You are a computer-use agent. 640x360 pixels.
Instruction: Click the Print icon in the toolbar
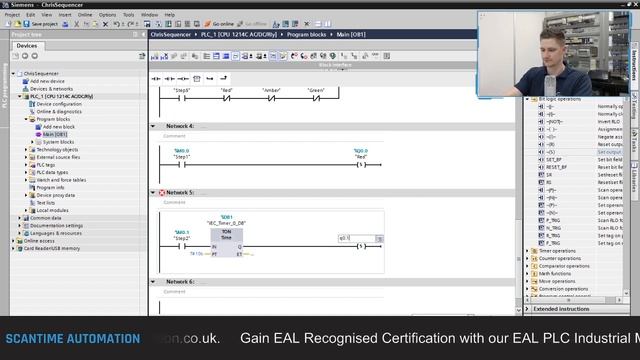(65, 24)
